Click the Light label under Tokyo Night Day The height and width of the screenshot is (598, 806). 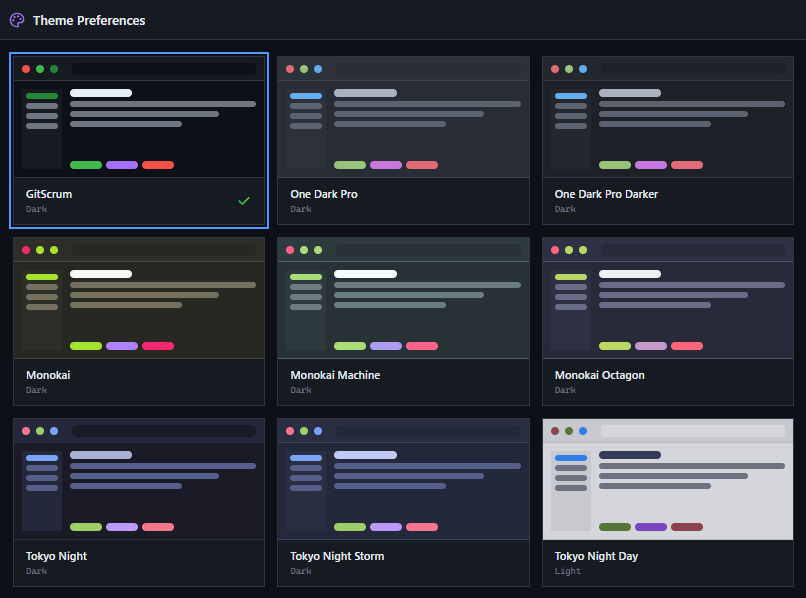click(567, 570)
